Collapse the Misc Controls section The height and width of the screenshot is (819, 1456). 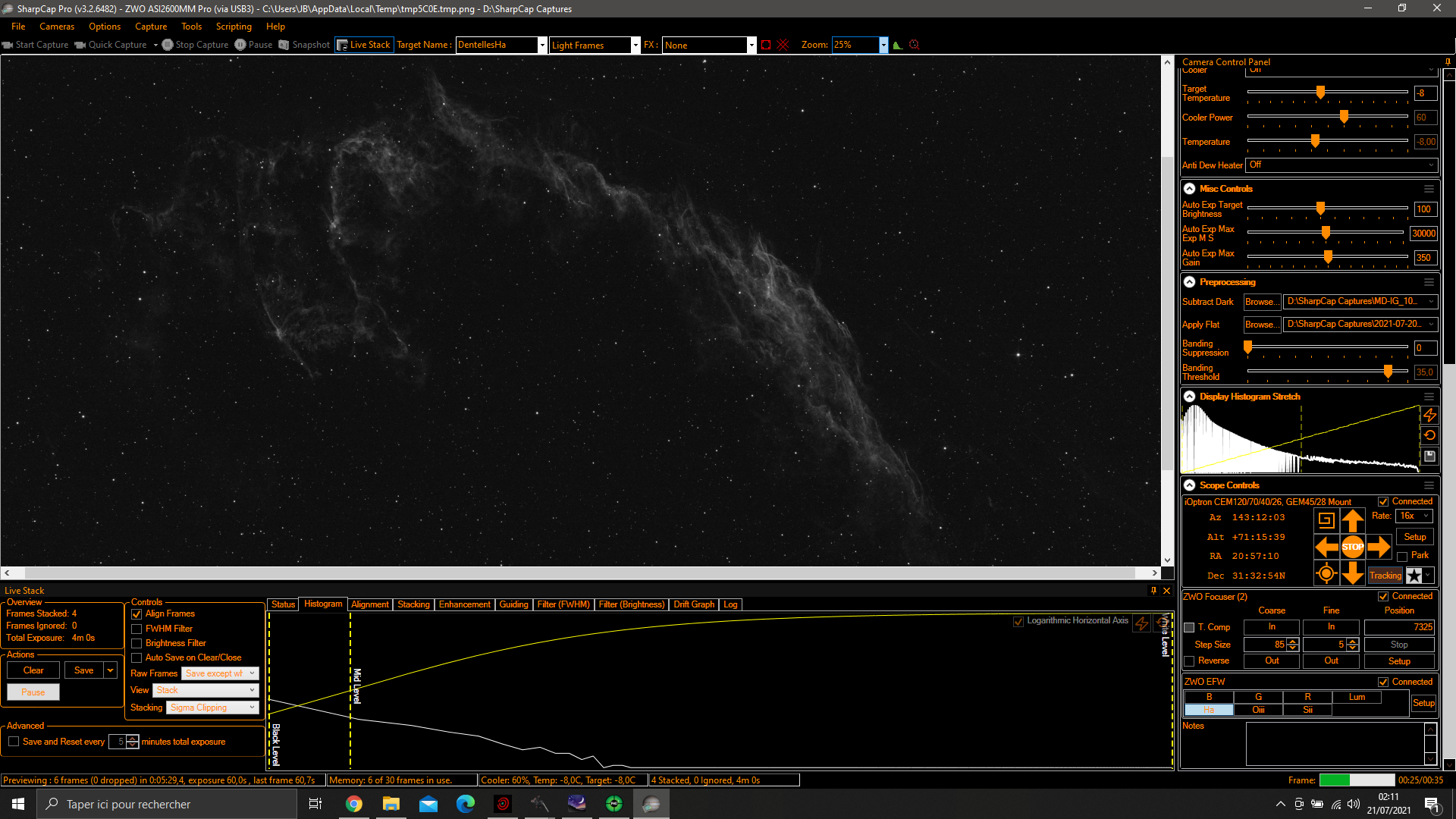click(1190, 189)
